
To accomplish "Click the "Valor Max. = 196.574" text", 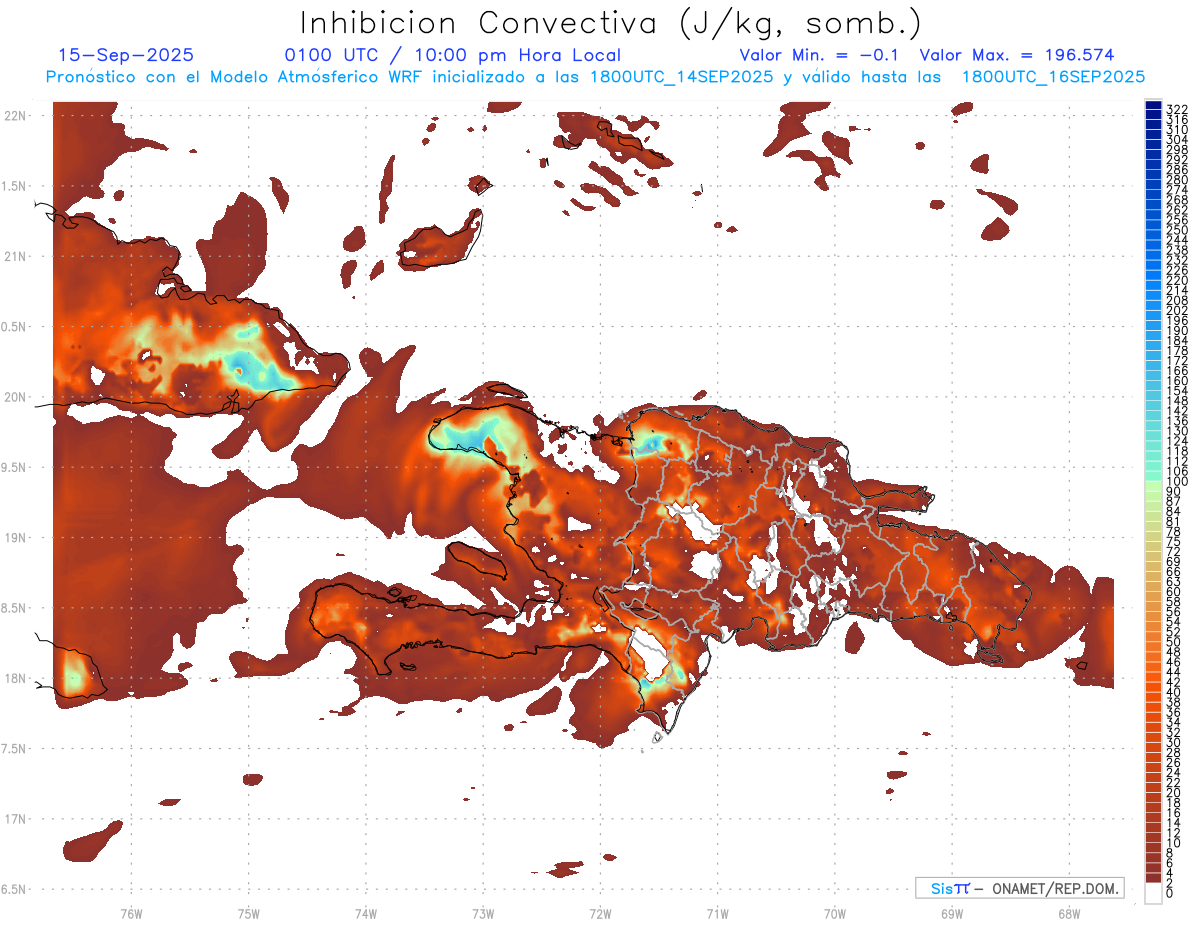I will tap(1016, 55).
